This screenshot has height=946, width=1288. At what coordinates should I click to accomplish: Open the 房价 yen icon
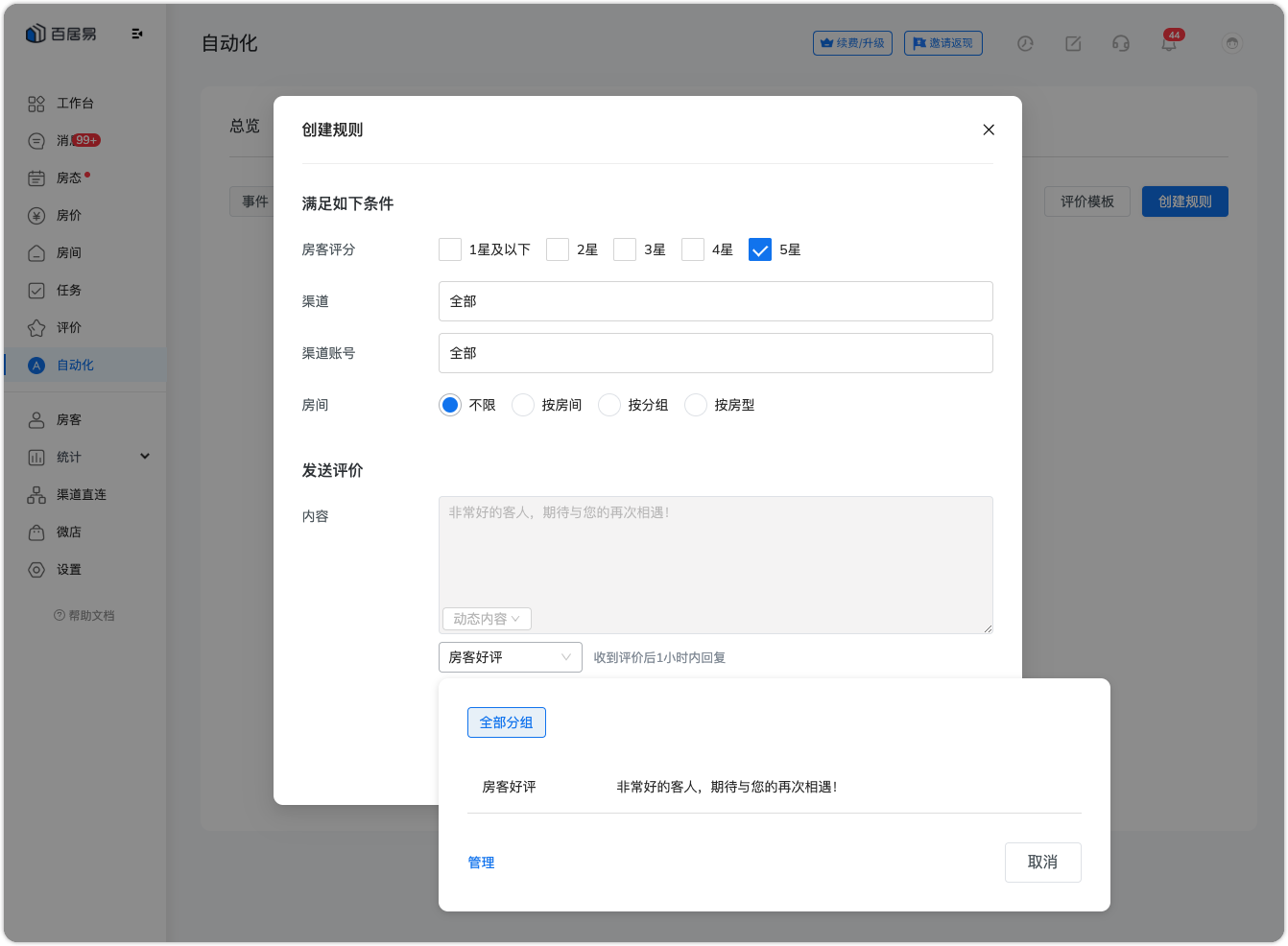36,216
